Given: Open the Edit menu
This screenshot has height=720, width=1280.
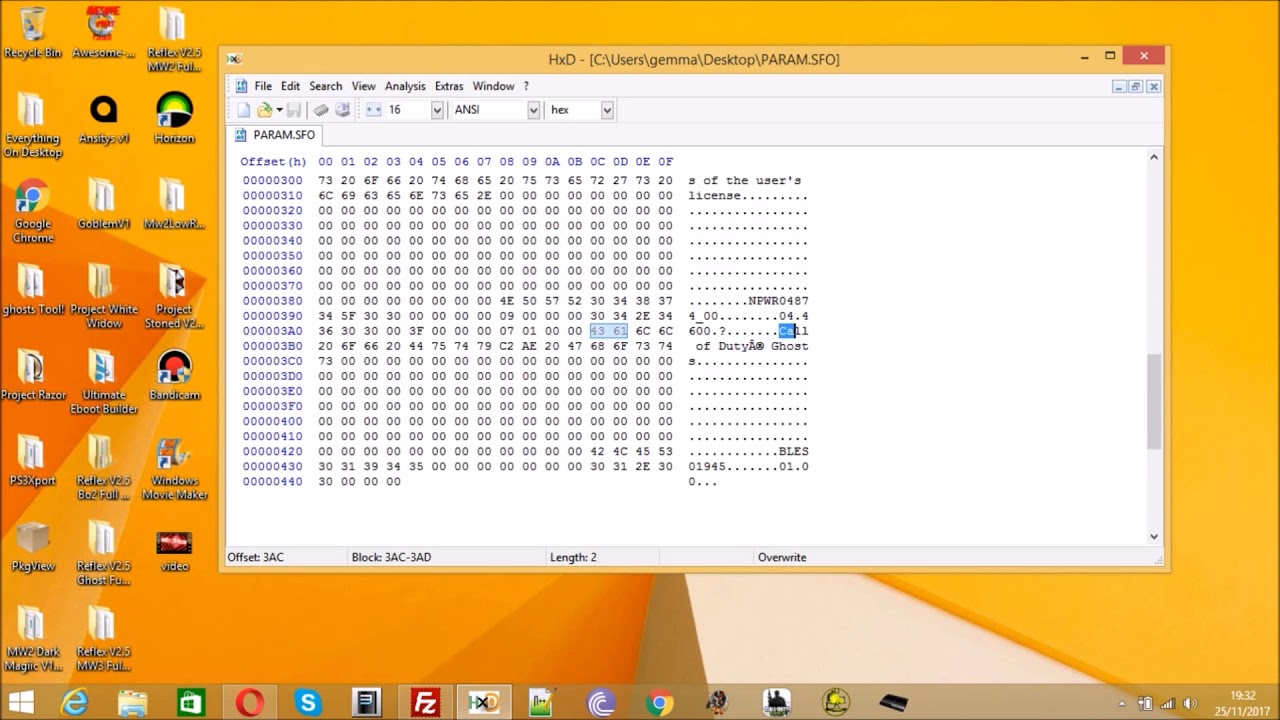Looking at the screenshot, I should click(x=290, y=86).
